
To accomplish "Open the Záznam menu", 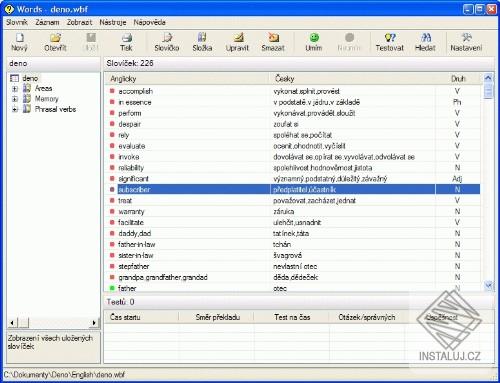I will (47, 22).
